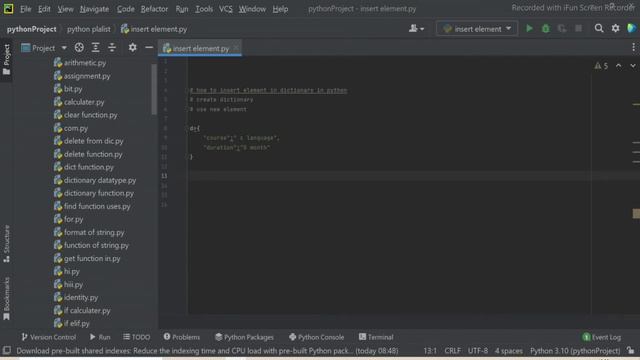Click python plalist breadcrumb

(x=89, y=29)
